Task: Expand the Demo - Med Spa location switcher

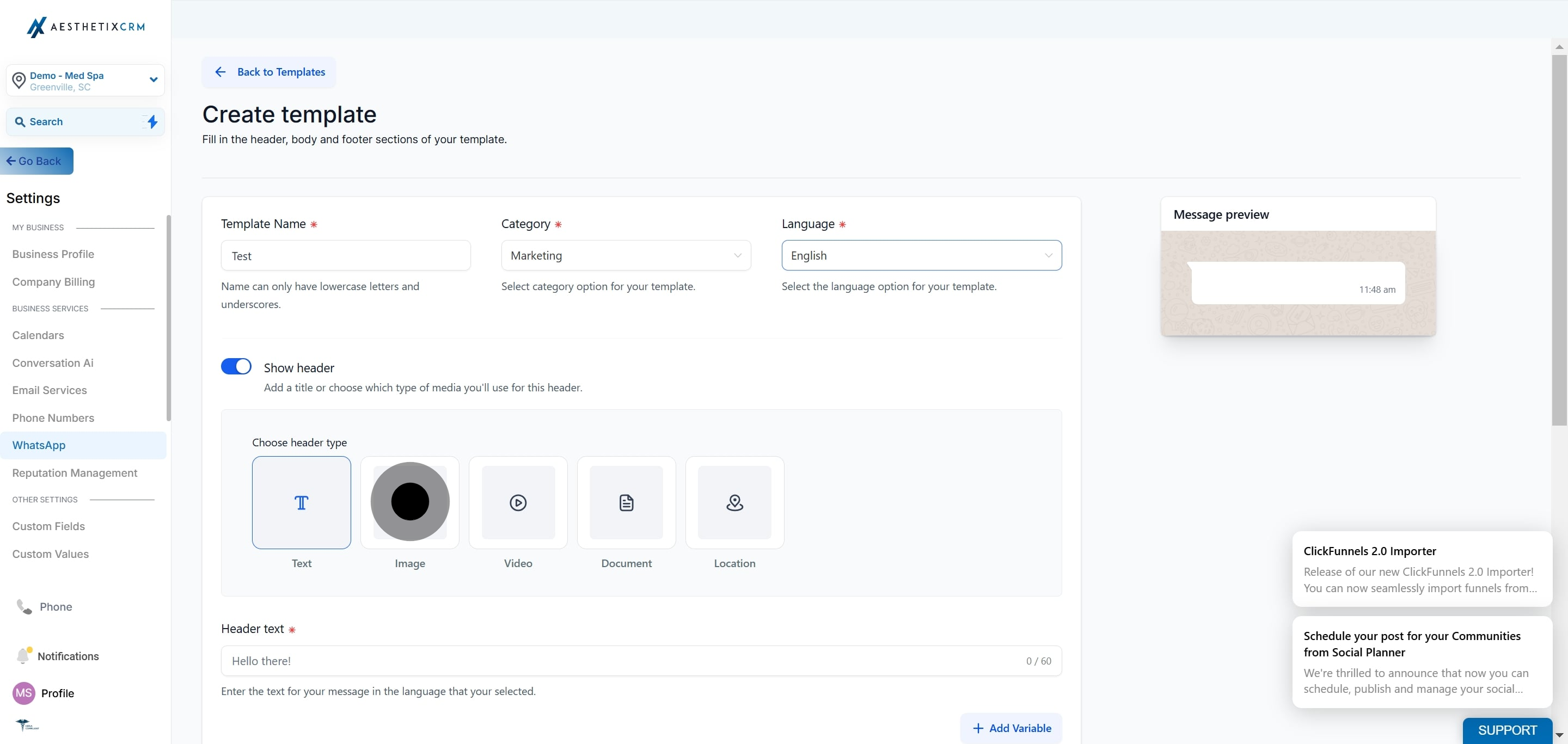Action: 85,81
